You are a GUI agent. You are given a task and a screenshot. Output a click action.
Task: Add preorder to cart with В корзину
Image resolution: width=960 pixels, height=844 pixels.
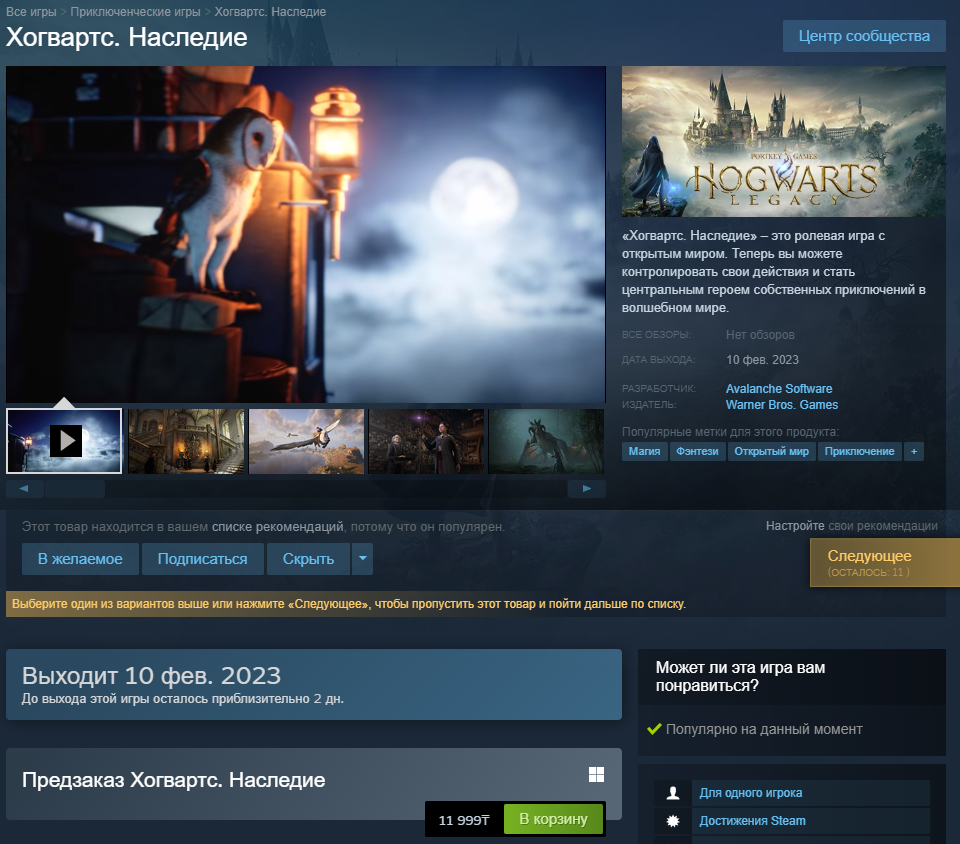(553, 819)
